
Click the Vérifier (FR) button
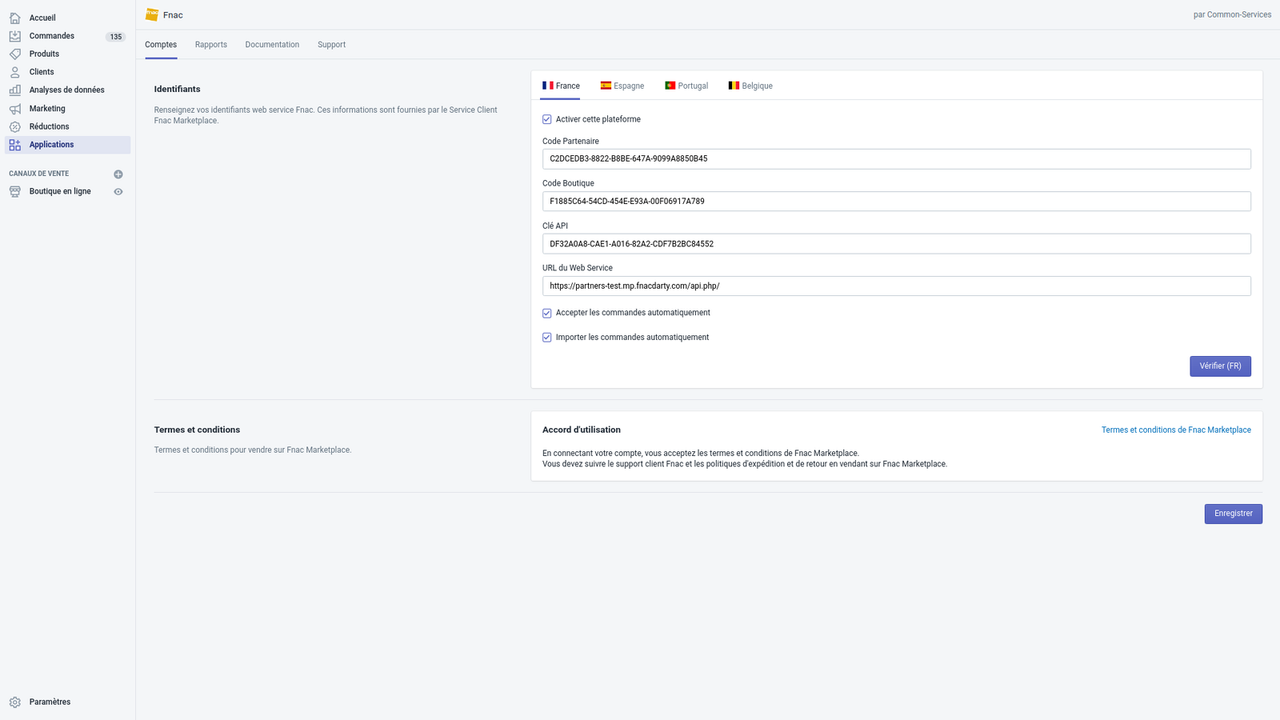pyautogui.click(x=1220, y=366)
